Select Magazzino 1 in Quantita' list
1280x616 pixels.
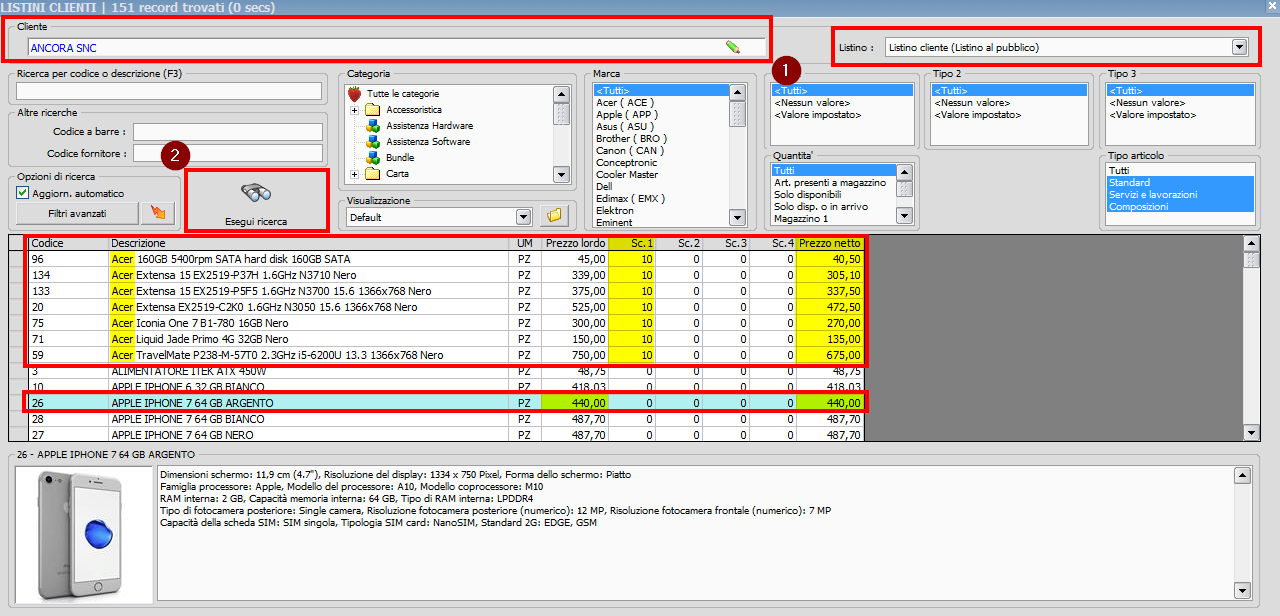coord(801,218)
